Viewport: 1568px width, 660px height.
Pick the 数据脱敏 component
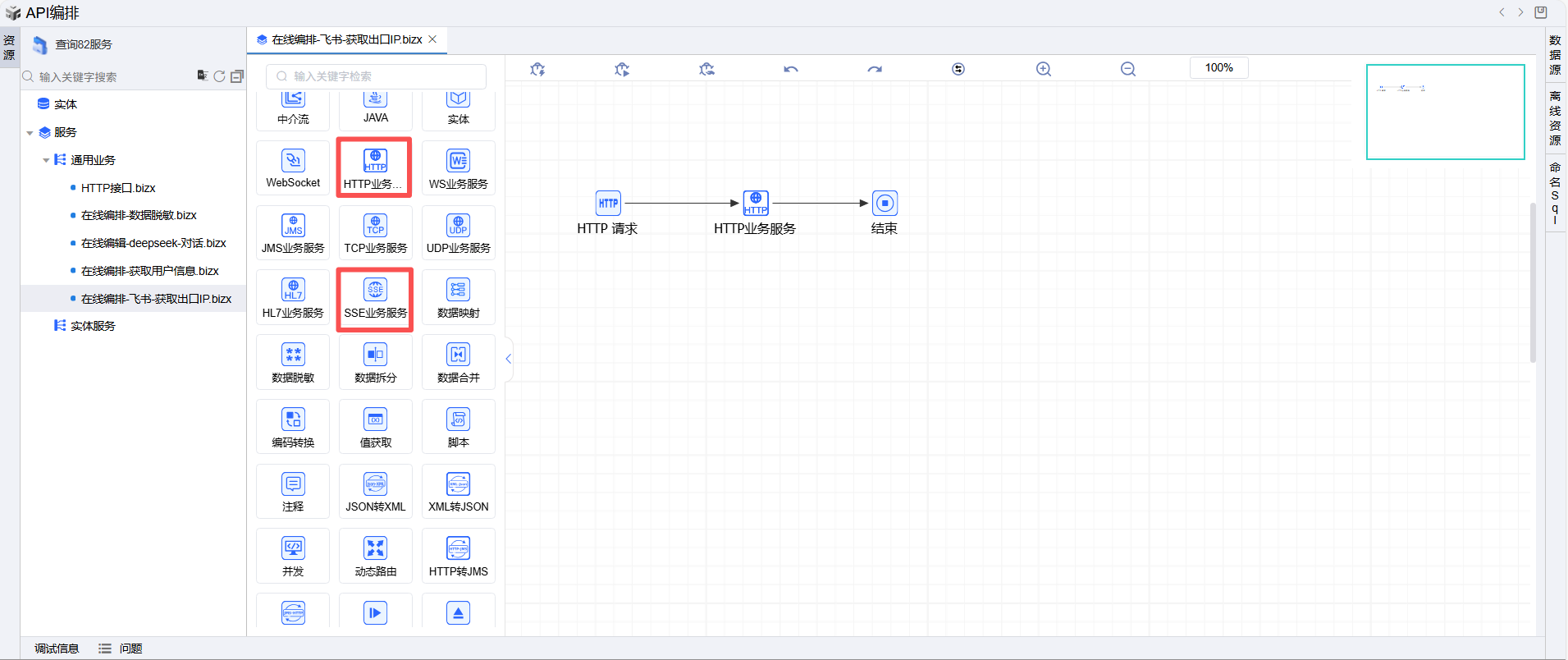click(x=293, y=363)
